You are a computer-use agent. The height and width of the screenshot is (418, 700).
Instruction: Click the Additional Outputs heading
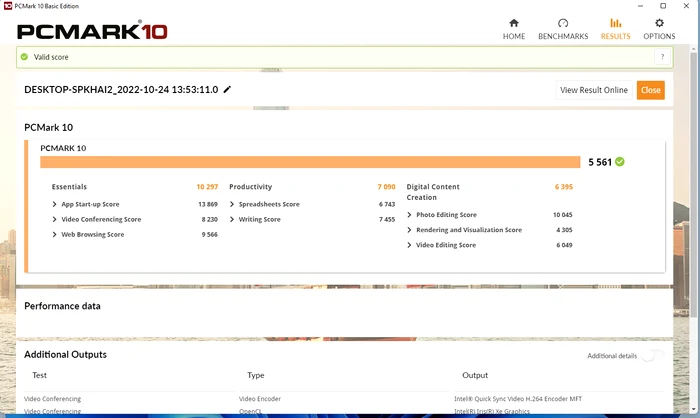point(66,355)
